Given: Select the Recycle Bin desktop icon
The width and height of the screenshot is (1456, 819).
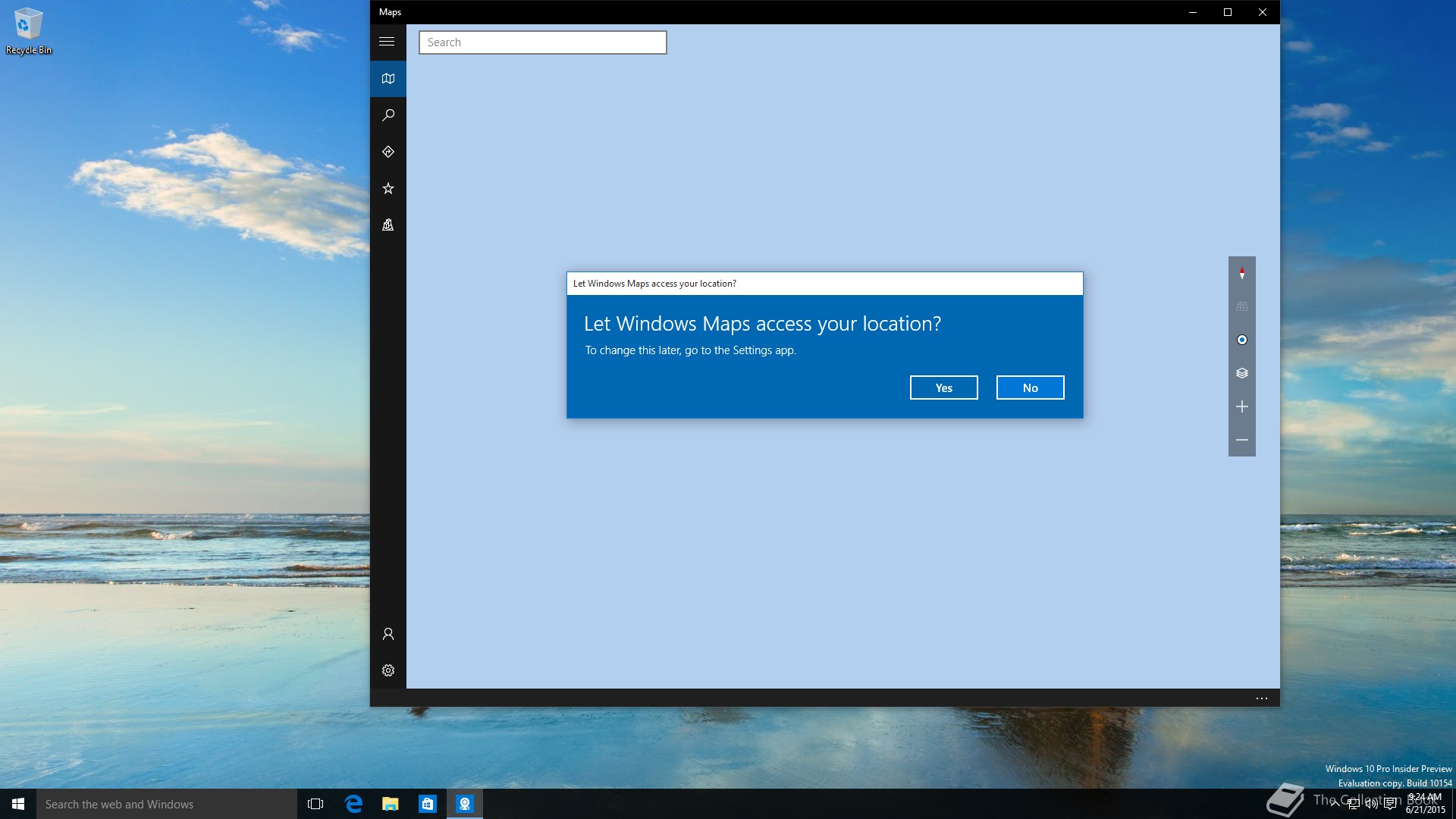Looking at the screenshot, I should pos(29,32).
